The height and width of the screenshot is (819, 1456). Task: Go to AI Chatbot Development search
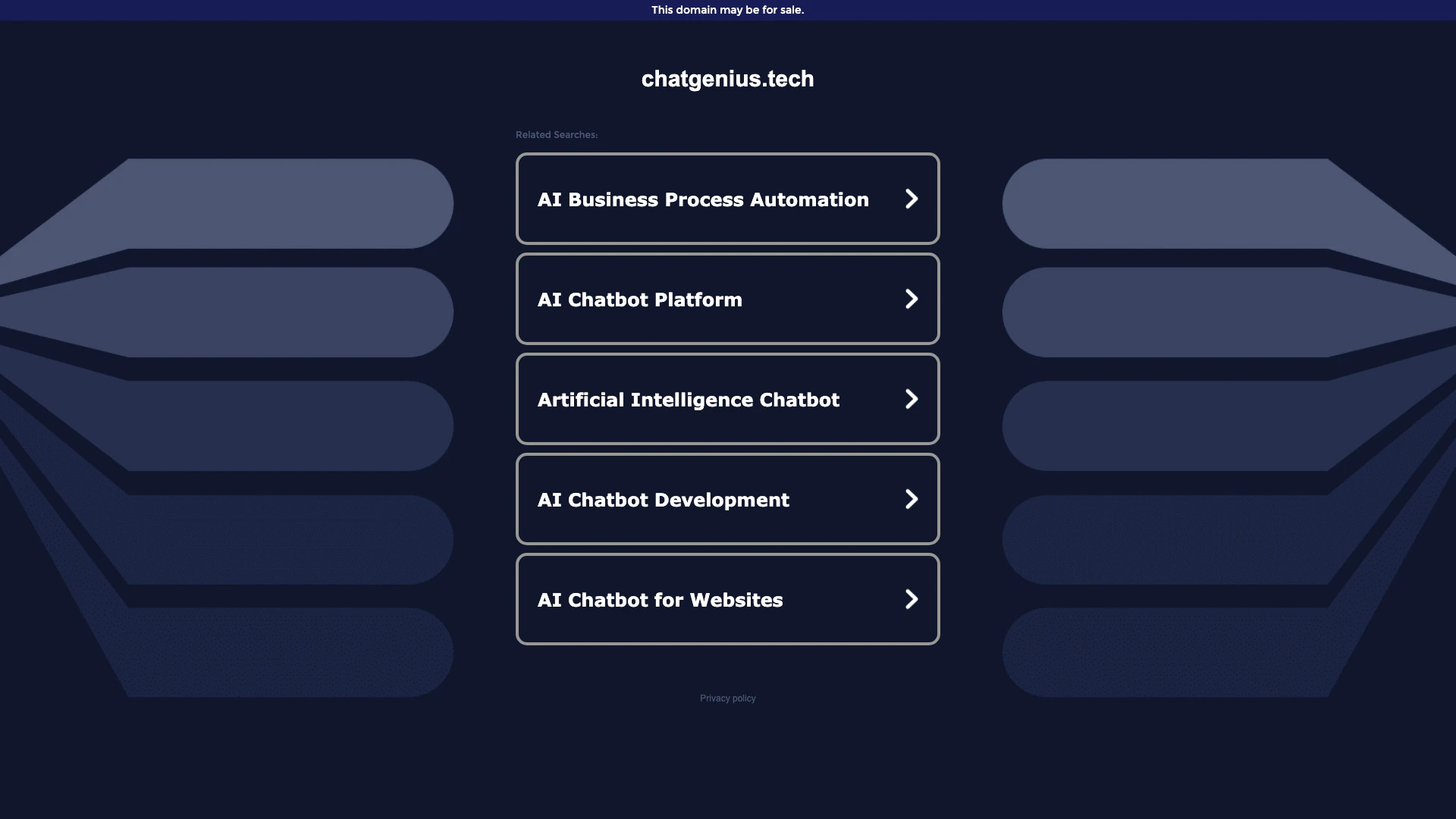(x=663, y=500)
